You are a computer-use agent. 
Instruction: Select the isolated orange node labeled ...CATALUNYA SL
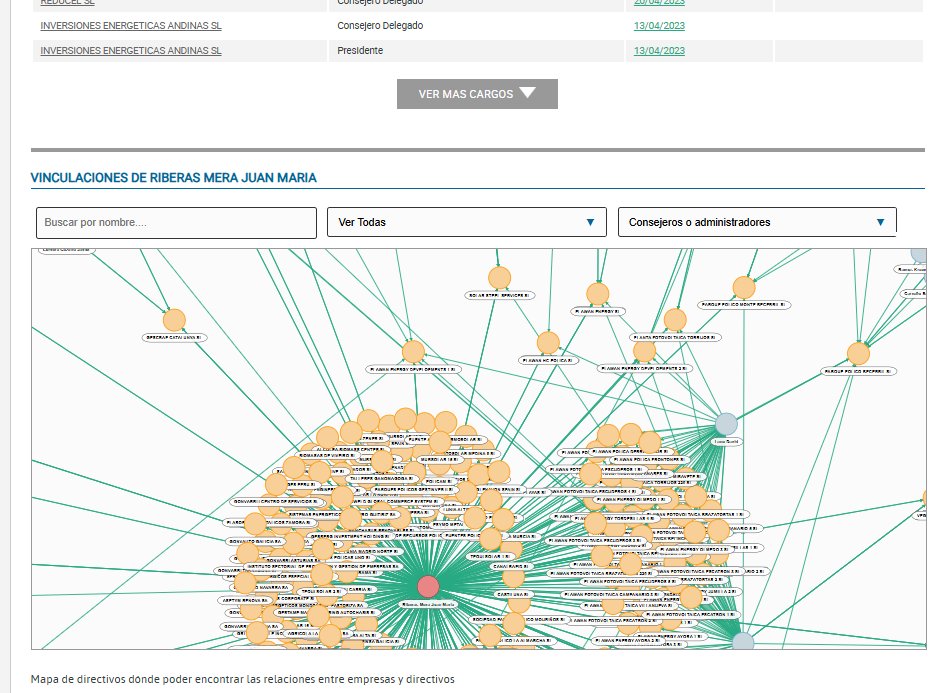coord(174,320)
